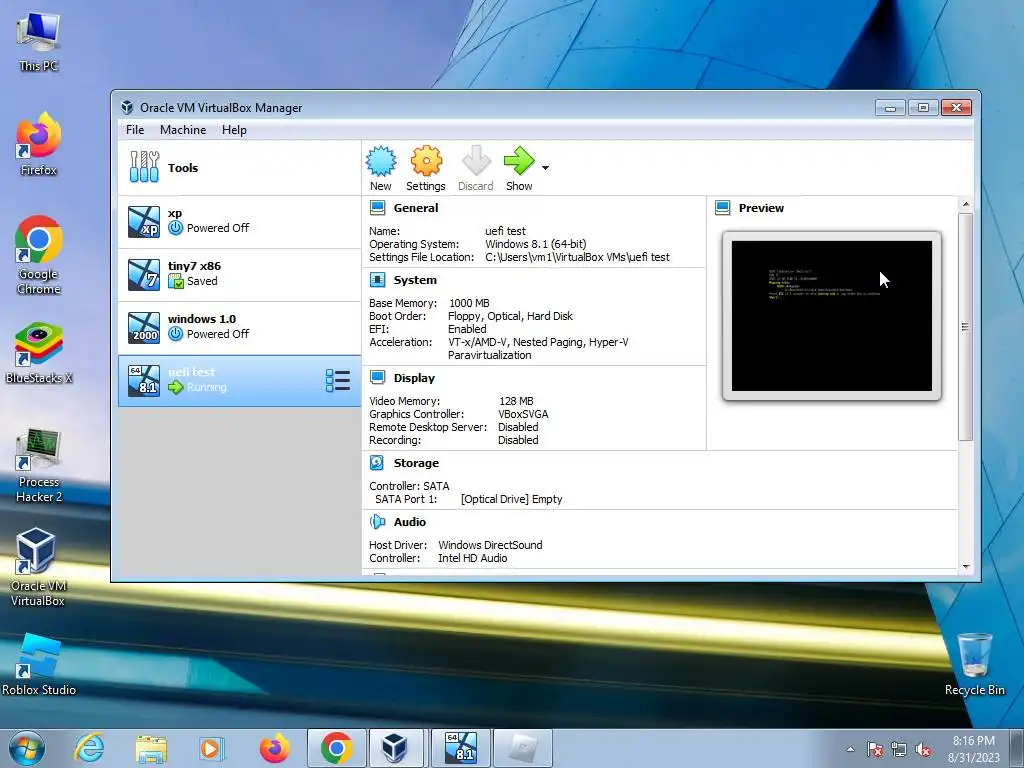This screenshot has height=768, width=1024.
Task: Select the uefi test running machine
Action: pos(239,381)
